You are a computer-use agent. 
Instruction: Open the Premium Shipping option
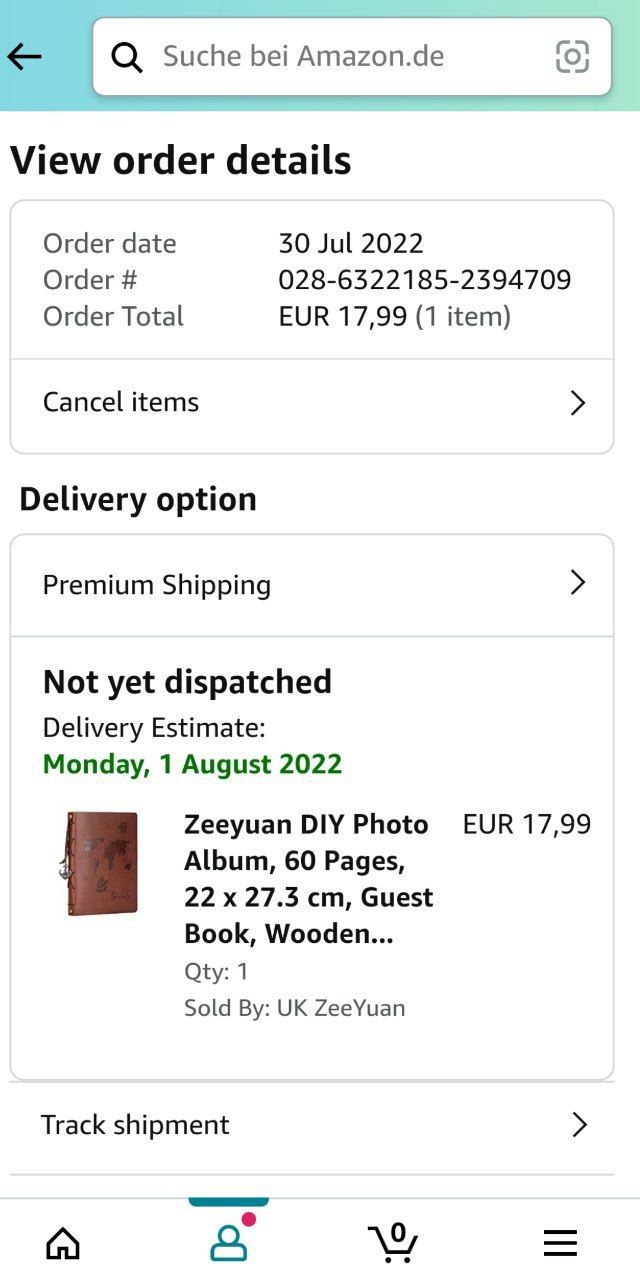tap(312, 585)
